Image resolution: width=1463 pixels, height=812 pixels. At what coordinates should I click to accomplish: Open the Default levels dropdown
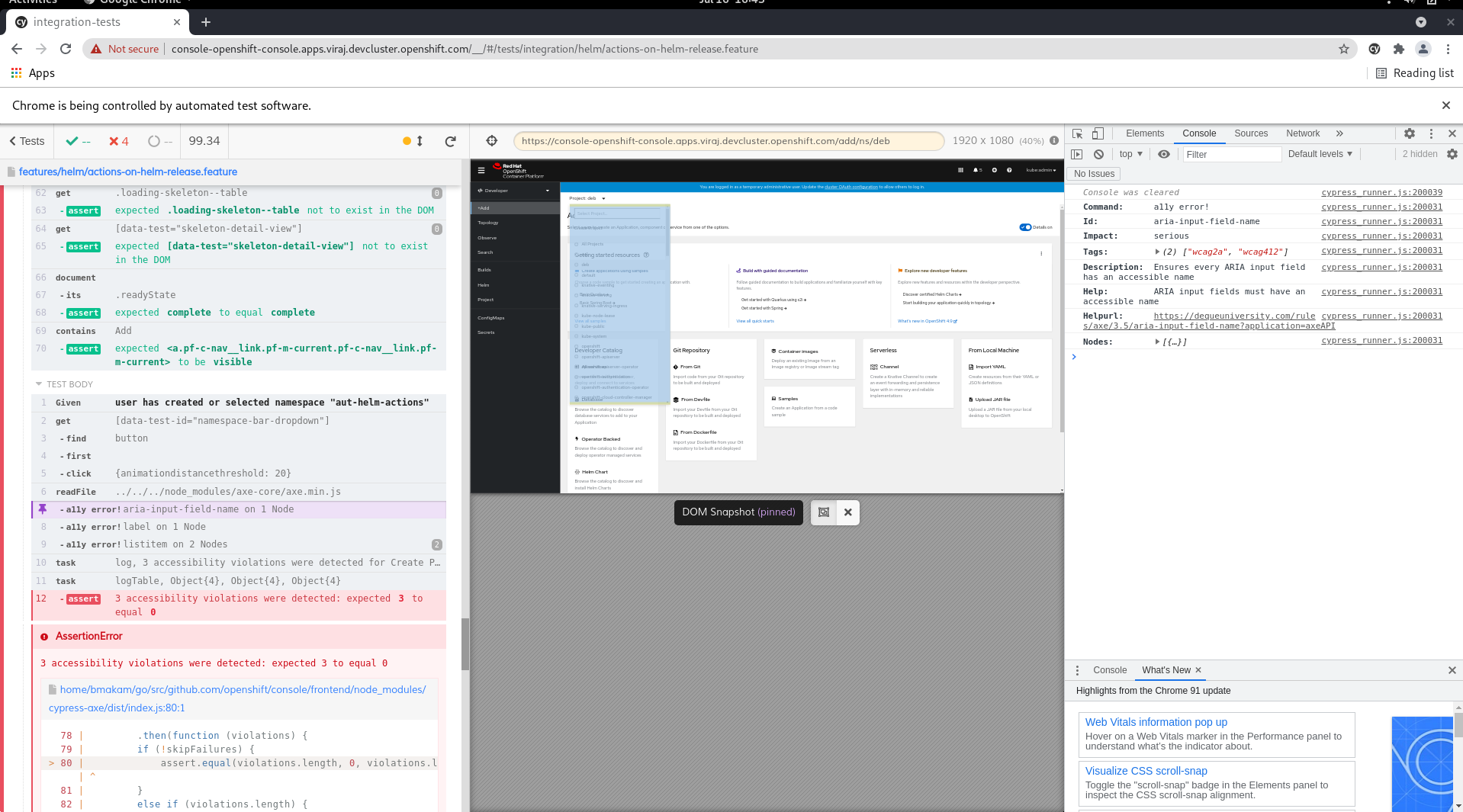pos(1320,154)
